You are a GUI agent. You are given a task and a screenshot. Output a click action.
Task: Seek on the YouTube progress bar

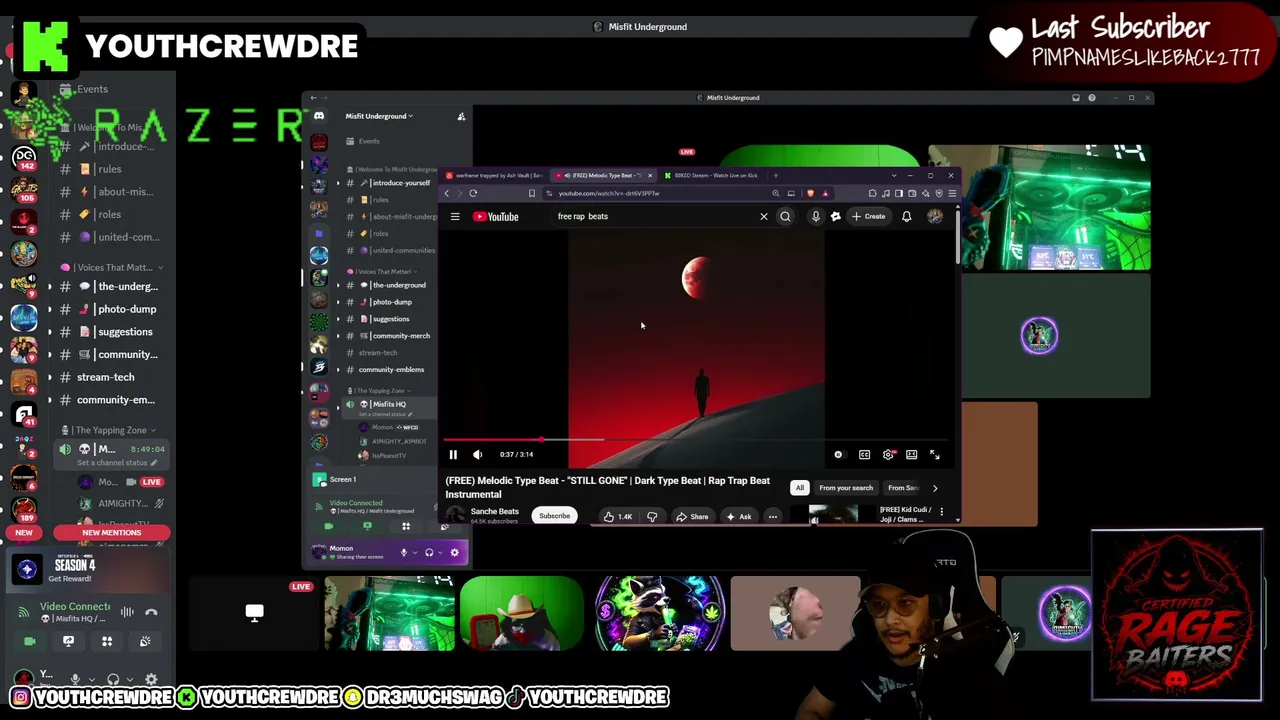[696, 439]
